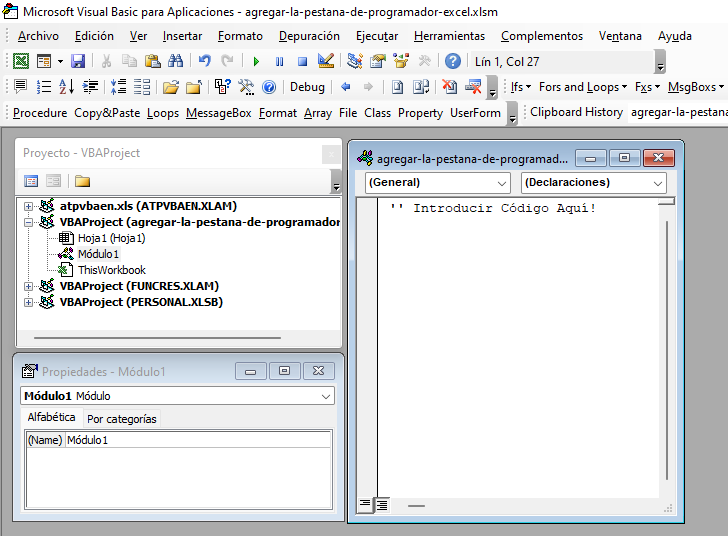Click the (Name) property value field Módulo1

coord(198,440)
